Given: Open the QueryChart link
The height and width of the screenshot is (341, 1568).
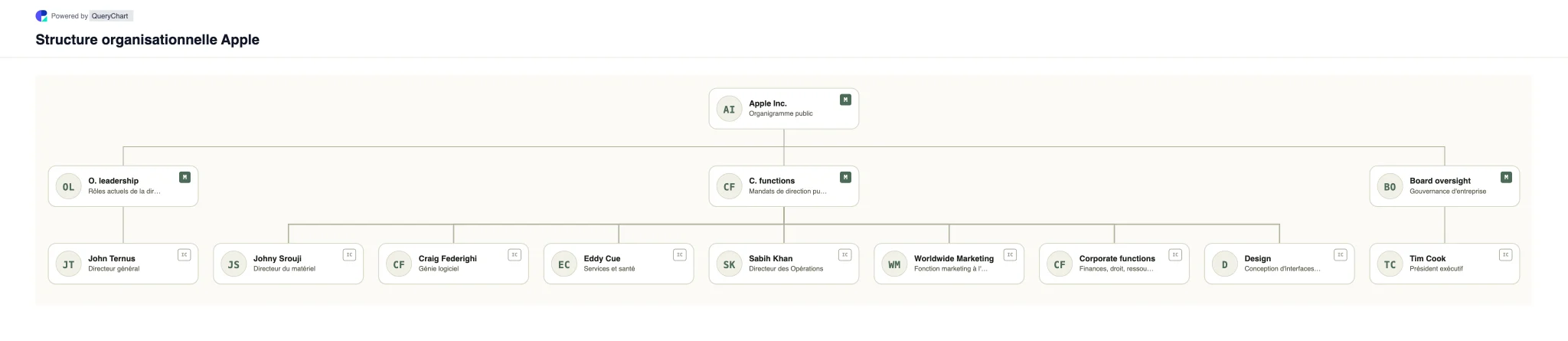Looking at the screenshot, I should click(x=110, y=16).
